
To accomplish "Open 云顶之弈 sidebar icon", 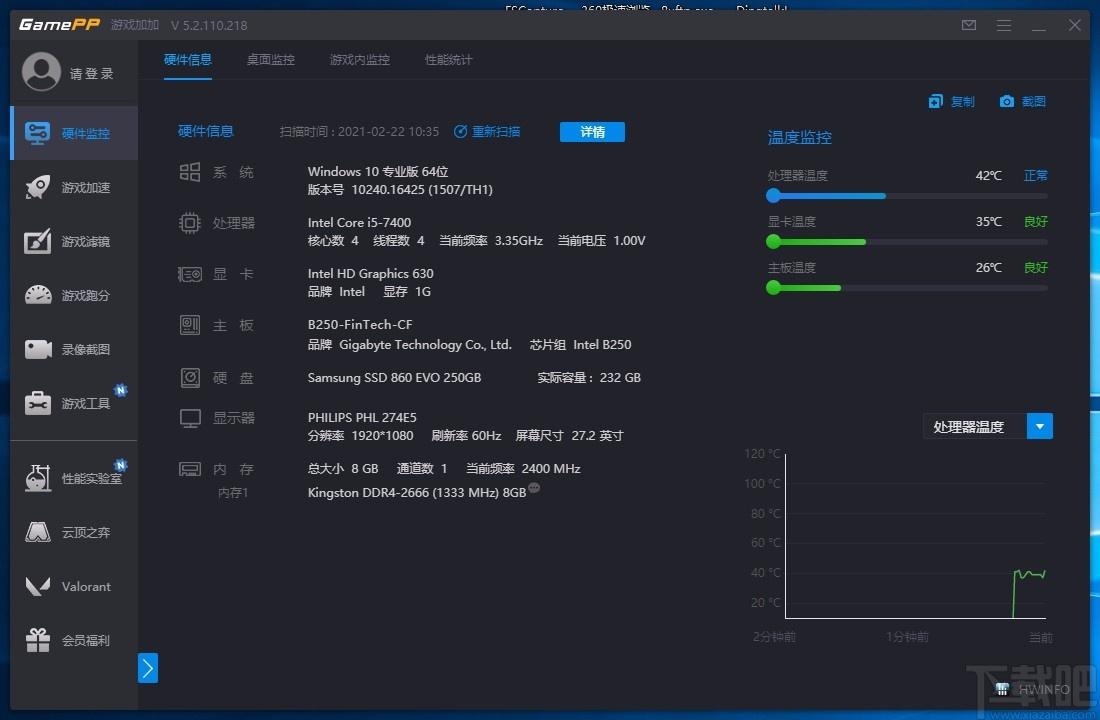I will [x=38, y=532].
